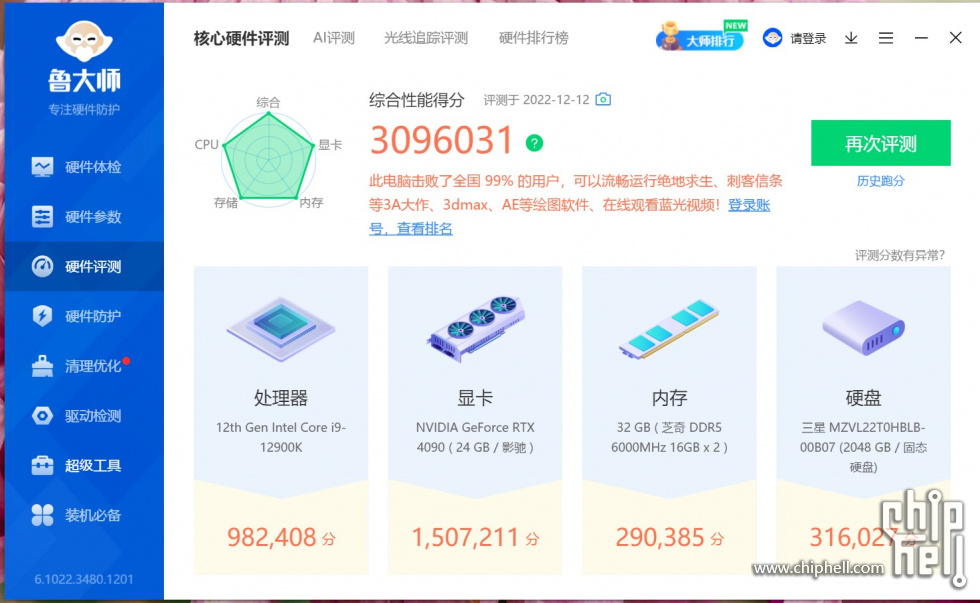The width and height of the screenshot is (980, 603).
Task: Click the 大师排行 trophy badge
Action: pos(701,36)
